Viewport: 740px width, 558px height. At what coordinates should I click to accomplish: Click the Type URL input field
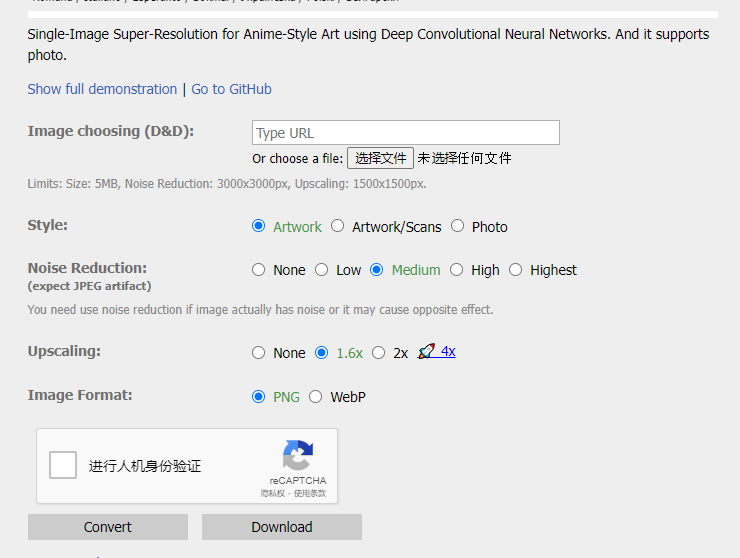(405, 133)
